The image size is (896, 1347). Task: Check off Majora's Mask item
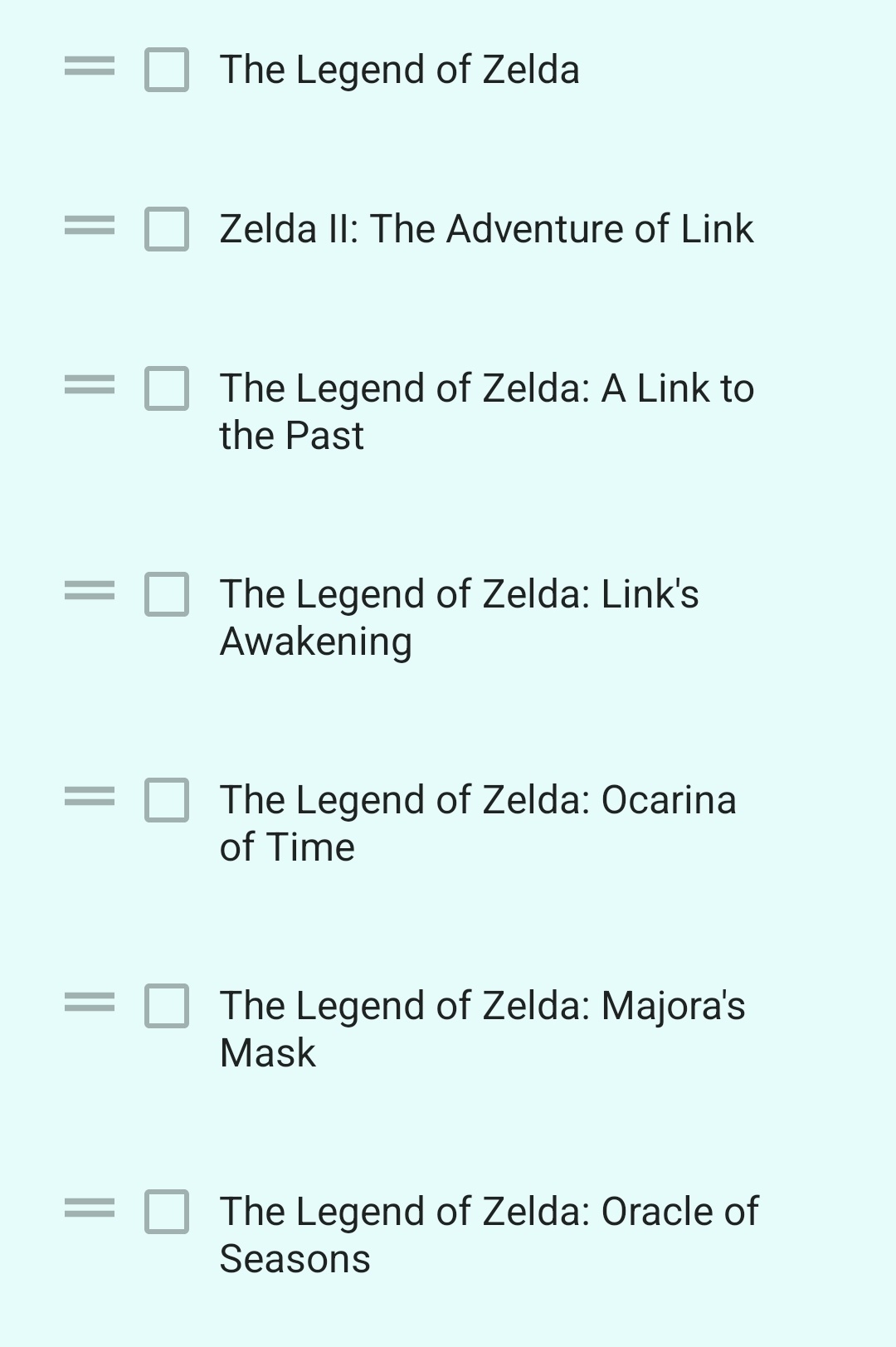click(167, 1006)
